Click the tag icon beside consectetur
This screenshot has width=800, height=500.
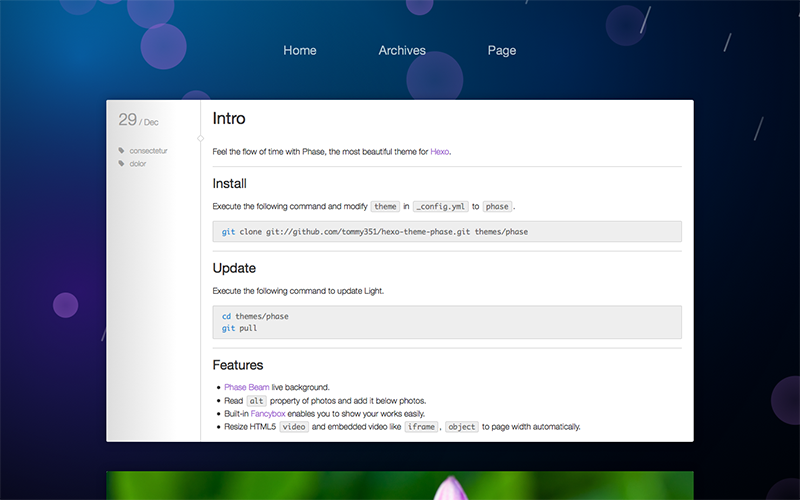tap(122, 151)
